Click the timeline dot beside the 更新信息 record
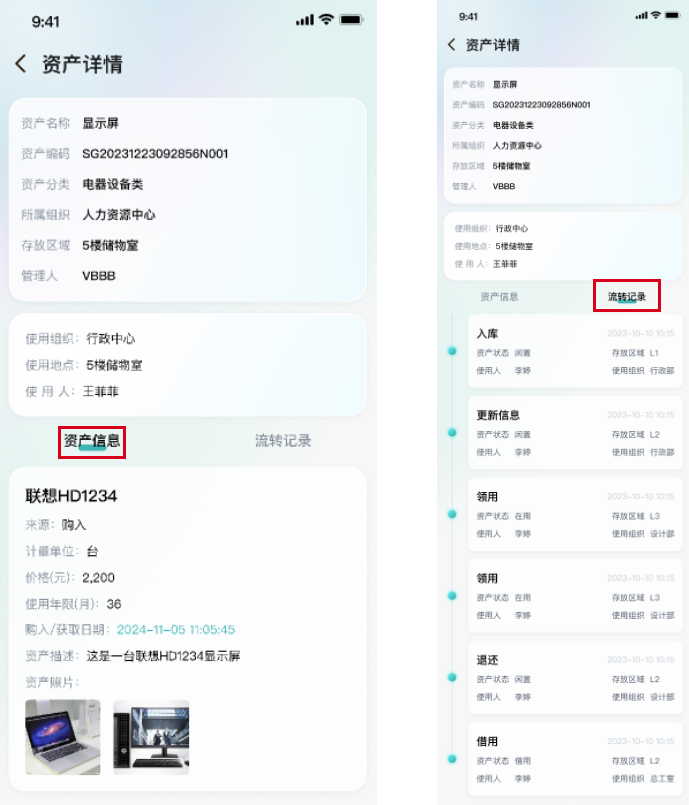This screenshot has height=805, width=689. point(452,432)
